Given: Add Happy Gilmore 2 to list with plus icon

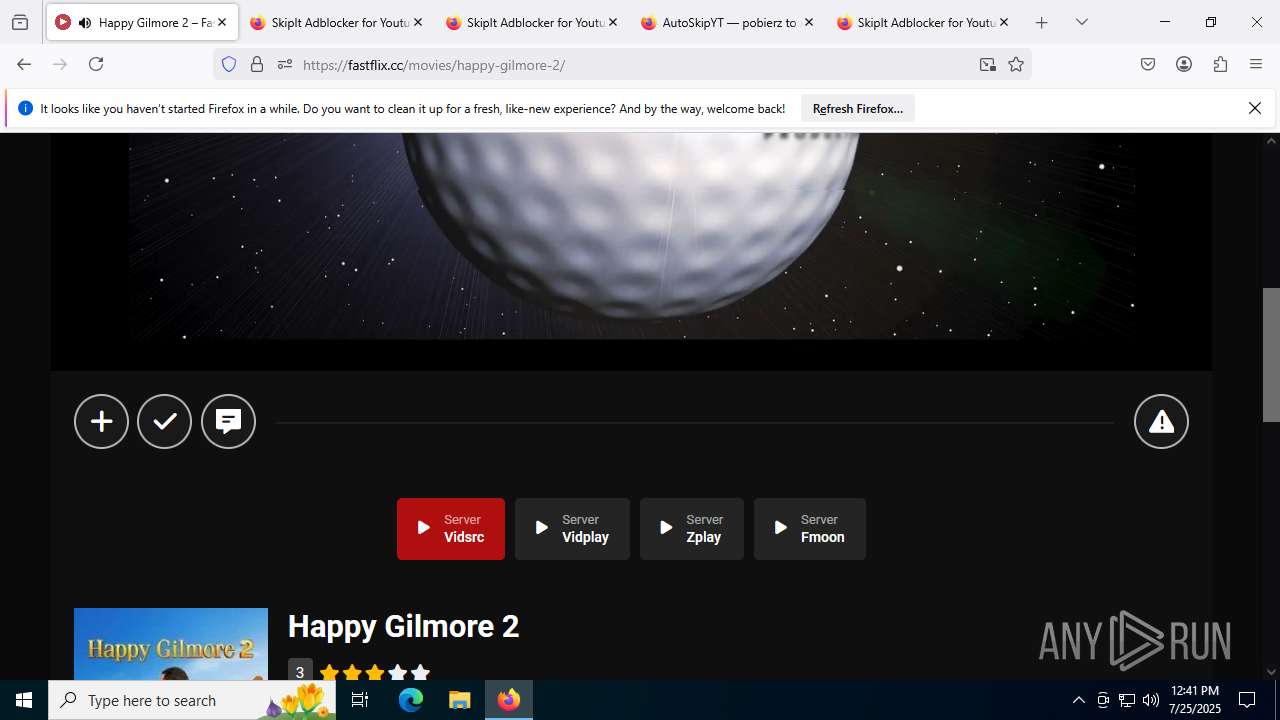Looking at the screenshot, I should 101,422.
